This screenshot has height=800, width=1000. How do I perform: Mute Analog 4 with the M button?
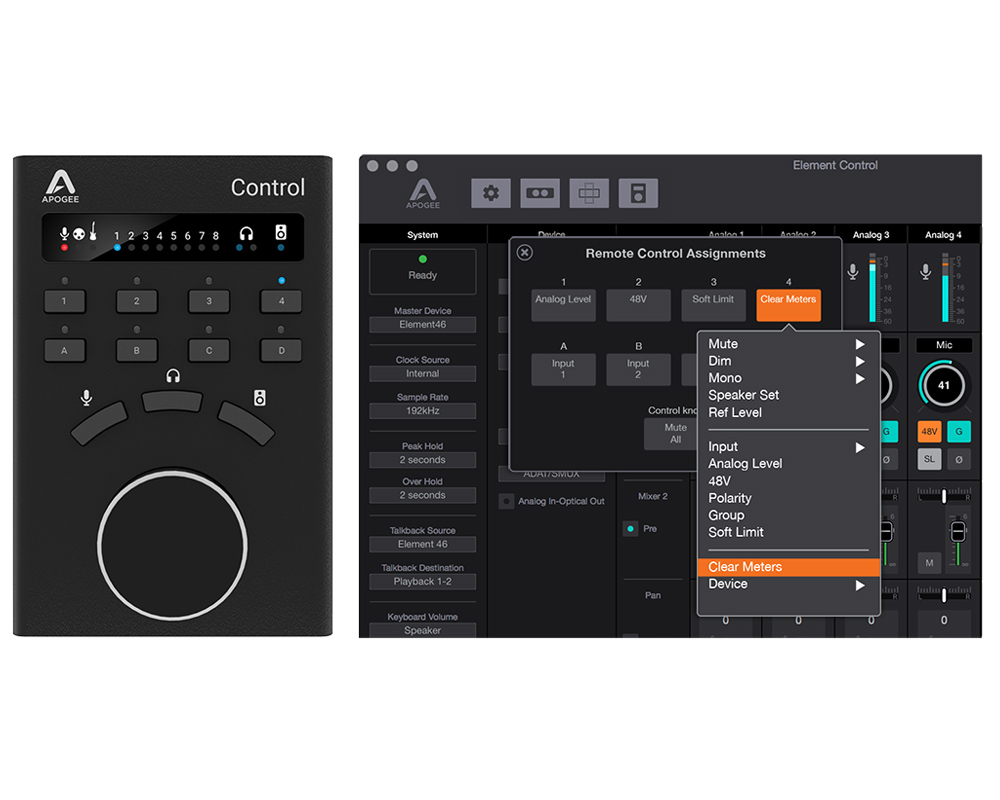(929, 563)
